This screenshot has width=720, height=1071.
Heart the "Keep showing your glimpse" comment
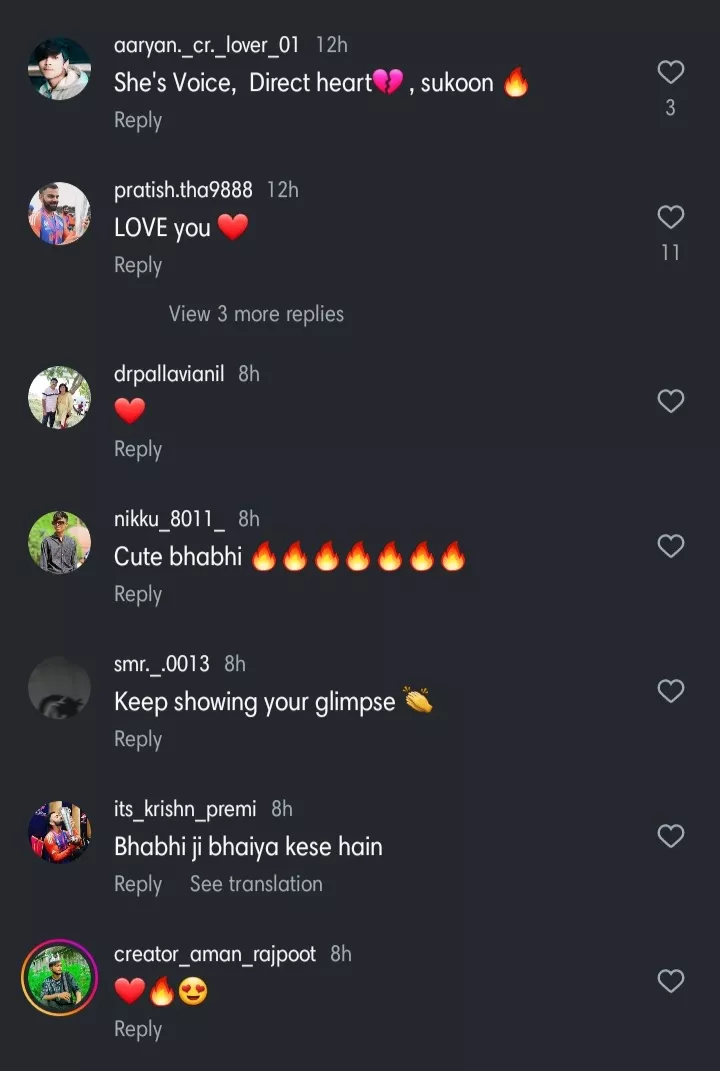pyautogui.click(x=670, y=691)
